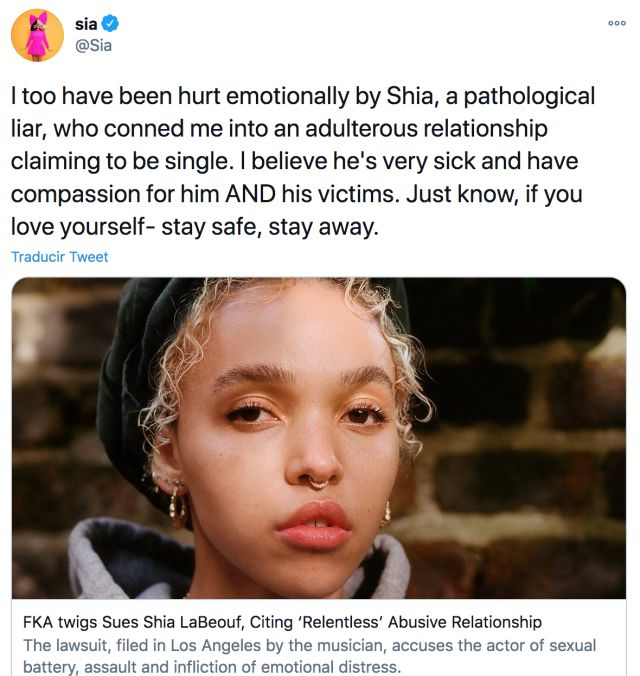Click the 'Traducir Tweet' link
This screenshot has width=640, height=676.
pos(60,257)
